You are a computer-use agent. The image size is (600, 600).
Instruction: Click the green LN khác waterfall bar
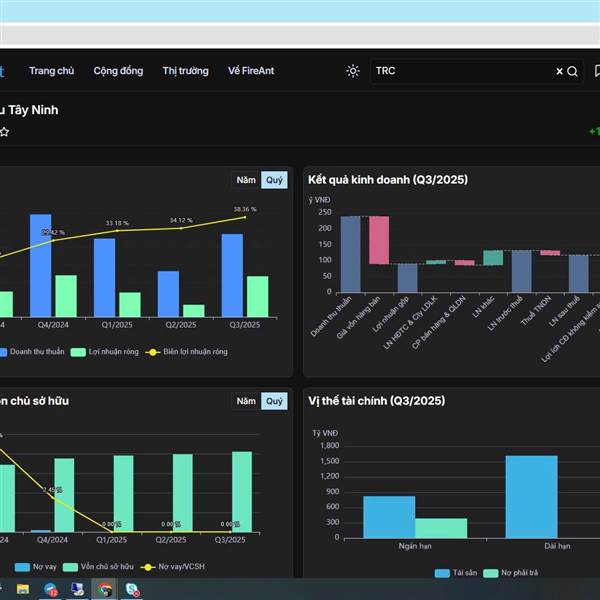tap(493, 258)
